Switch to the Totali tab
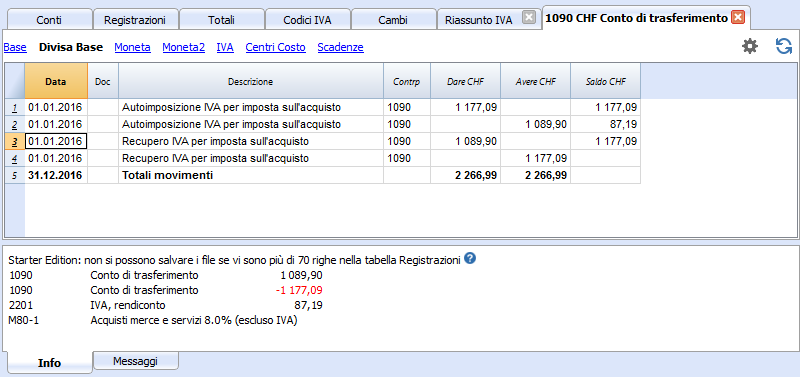Image resolution: width=800 pixels, height=377 pixels. [221, 20]
